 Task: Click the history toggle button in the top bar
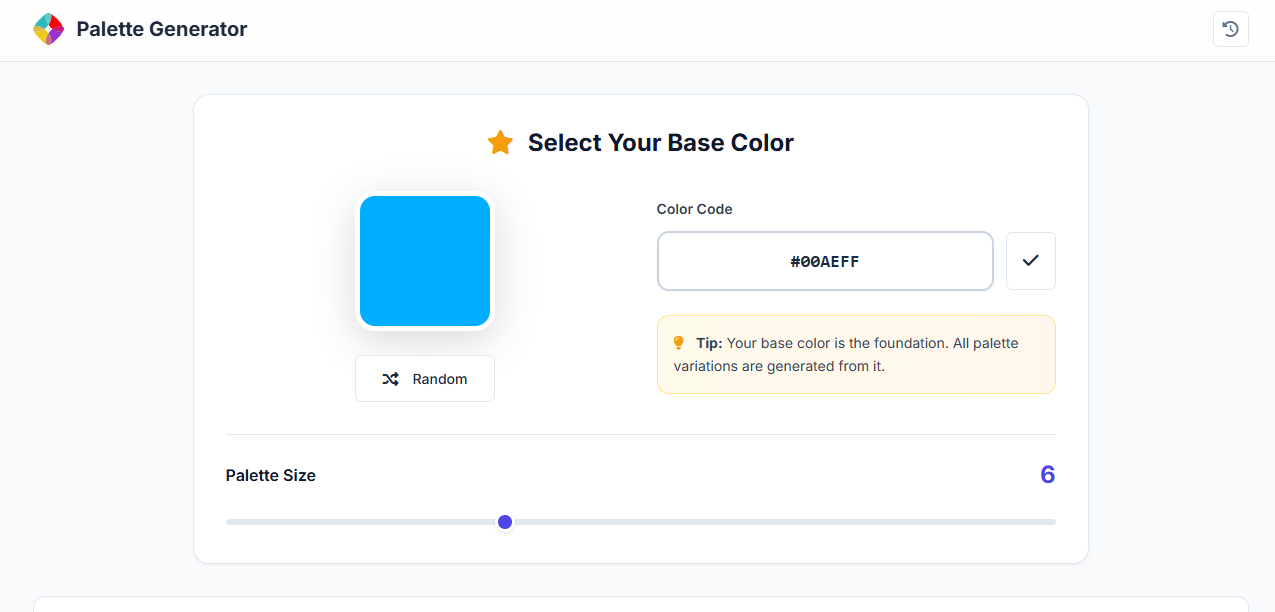coord(1230,29)
